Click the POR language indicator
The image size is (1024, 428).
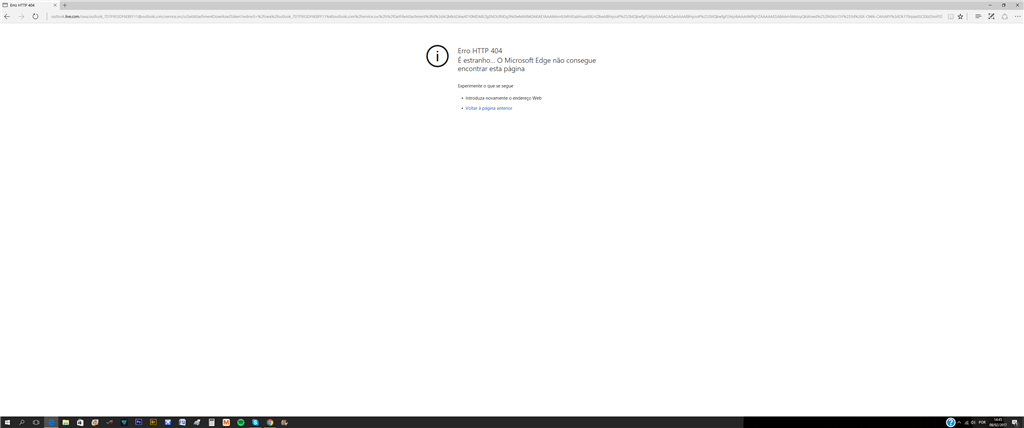[982, 423]
